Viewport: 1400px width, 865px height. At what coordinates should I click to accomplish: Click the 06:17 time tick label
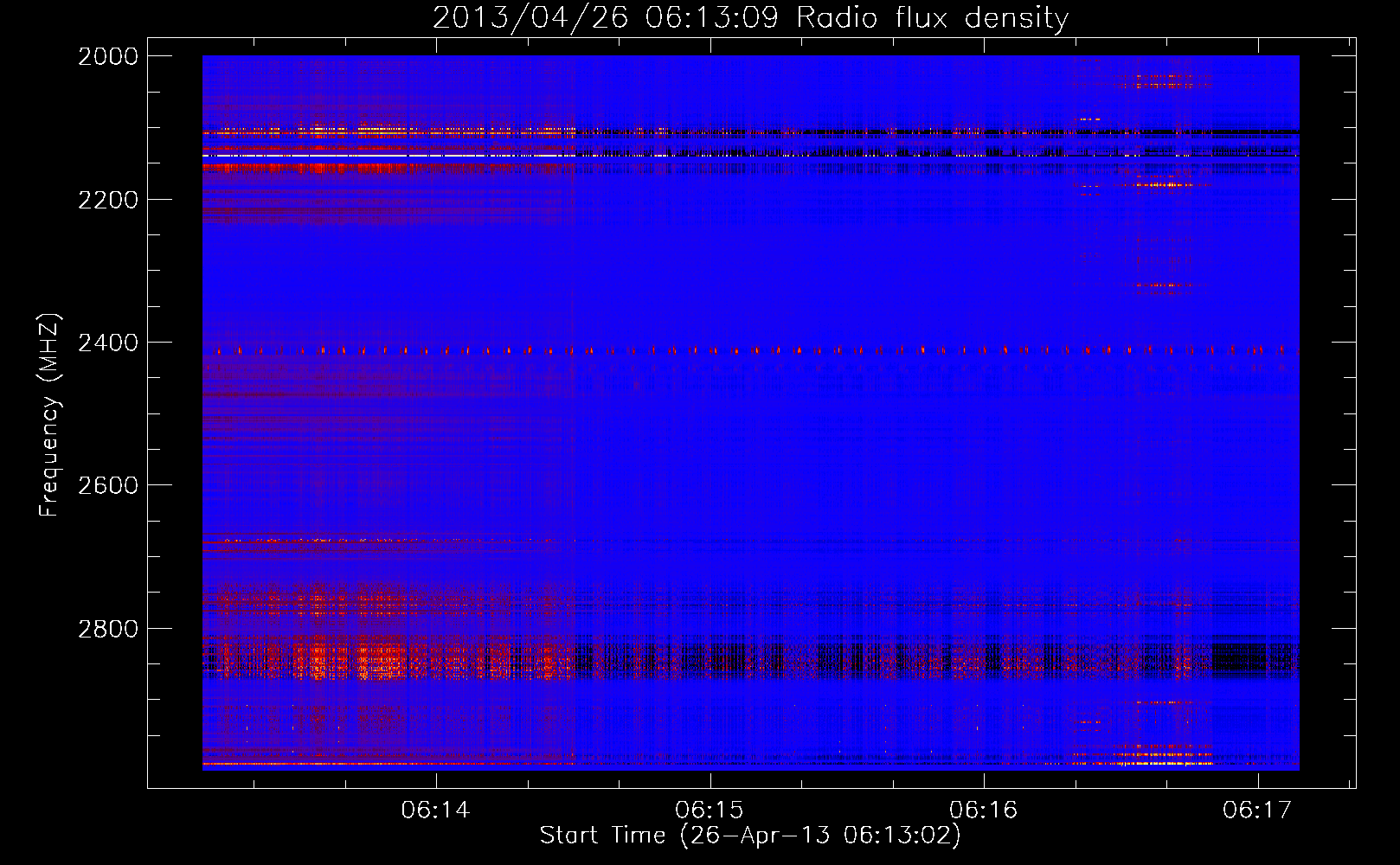1257,811
